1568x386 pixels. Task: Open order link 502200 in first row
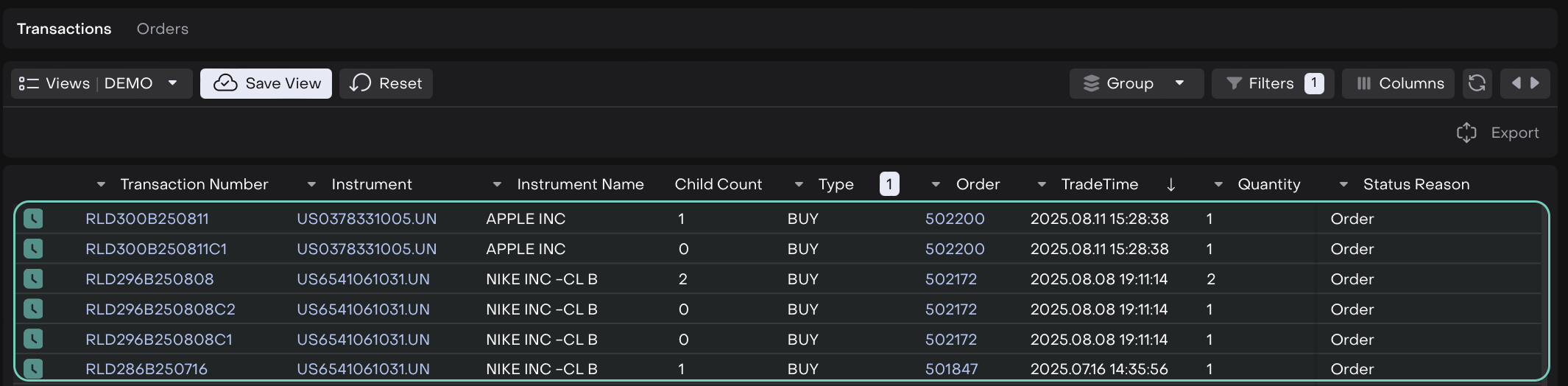(955, 219)
